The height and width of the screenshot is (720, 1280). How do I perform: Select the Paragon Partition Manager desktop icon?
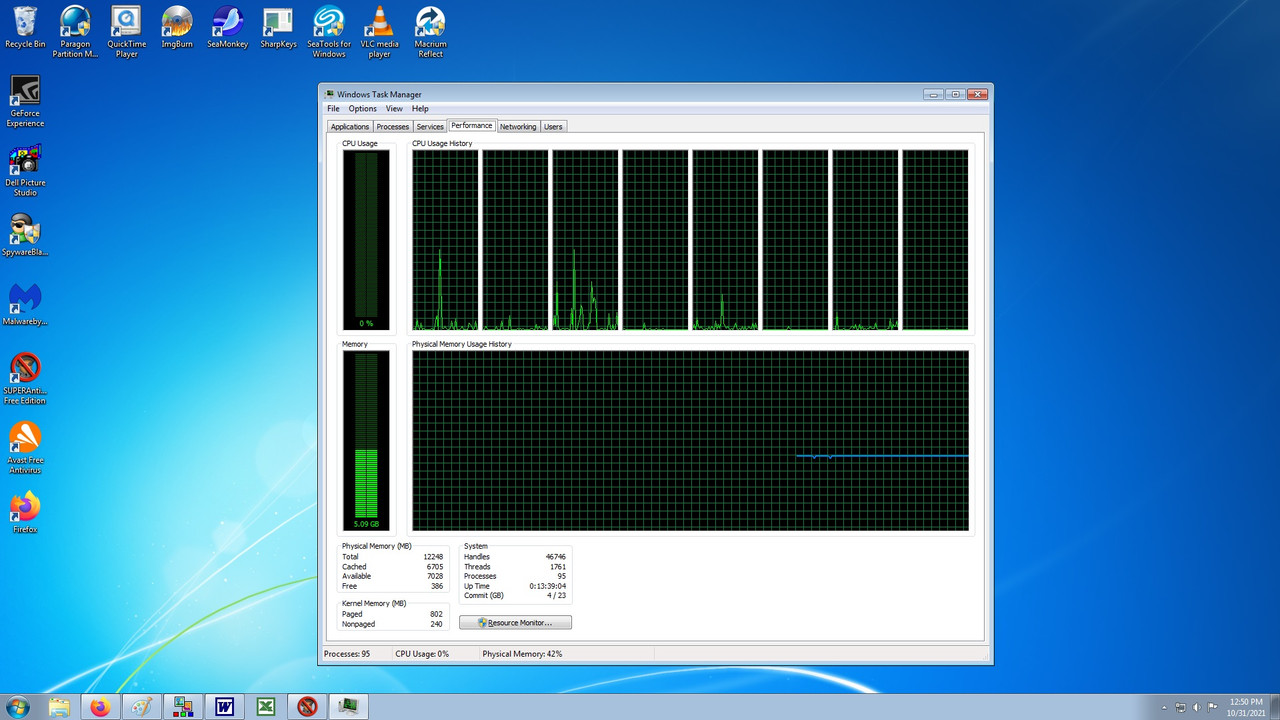pos(75,31)
